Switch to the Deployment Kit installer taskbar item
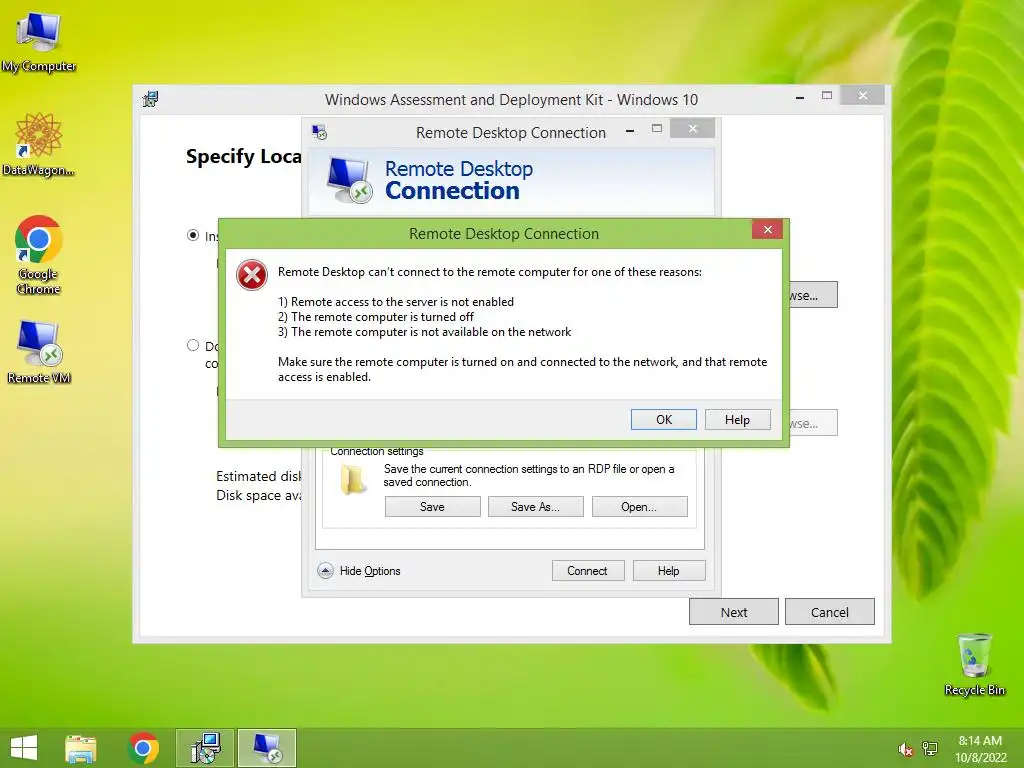 [x=205, y=748]
